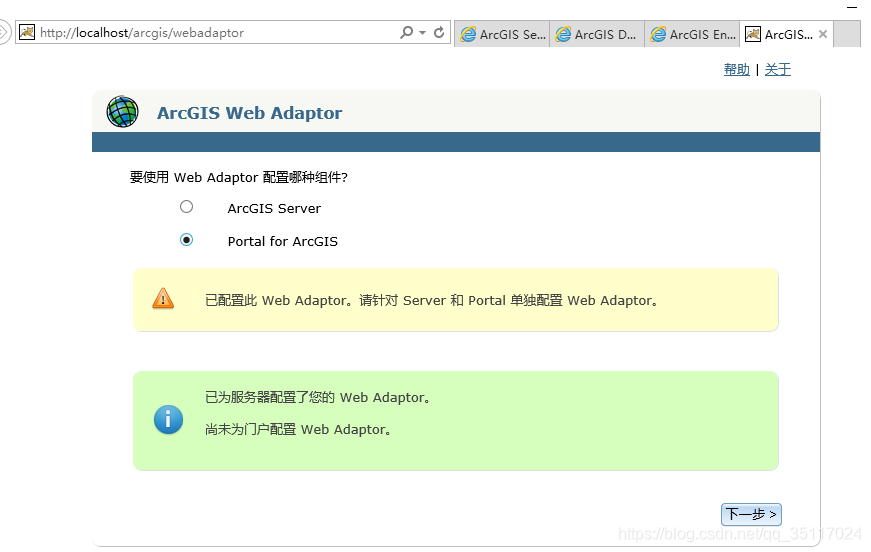The image size is (871, 552).
Task: Open the 关于 about link
Action: point(778,70)
